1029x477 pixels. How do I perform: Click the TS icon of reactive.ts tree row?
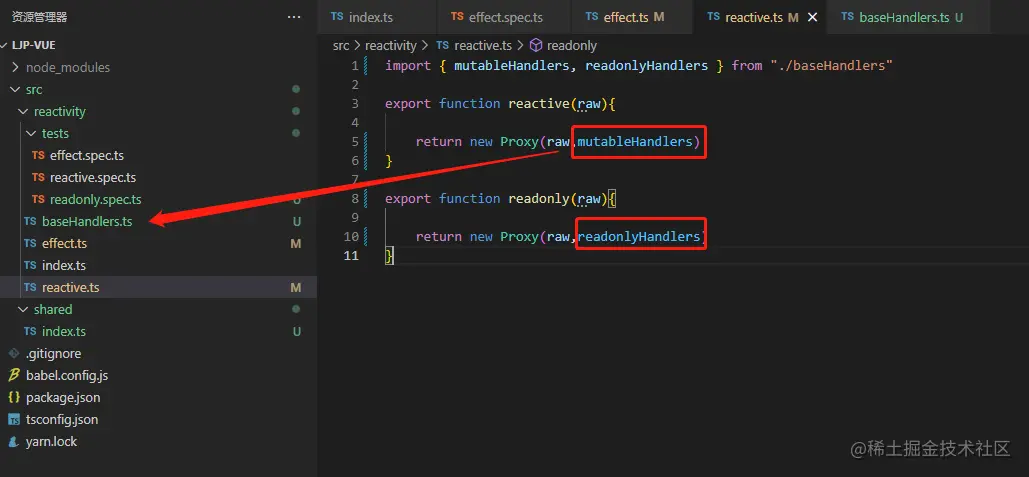click(x=30, y=287)
